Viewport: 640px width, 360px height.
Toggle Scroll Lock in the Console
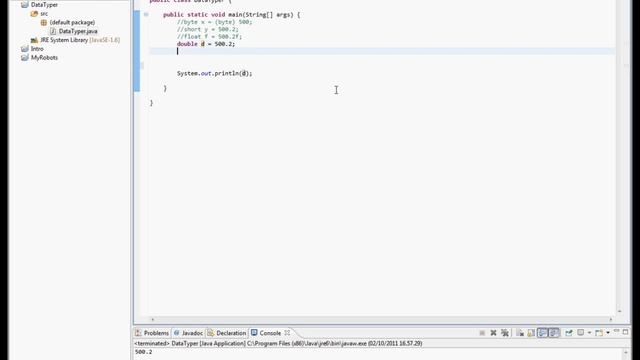[531, 333]
